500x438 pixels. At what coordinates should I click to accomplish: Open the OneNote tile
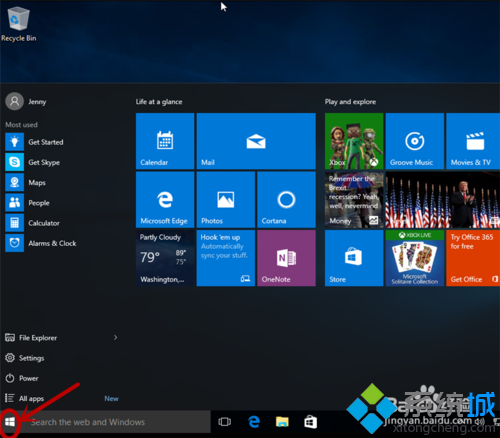[286, 258]
